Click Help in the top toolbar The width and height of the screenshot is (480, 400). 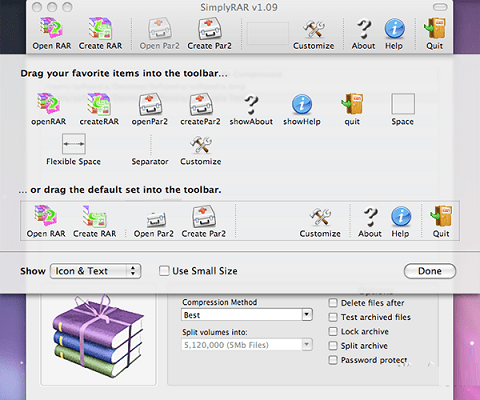pyautogui.click(x=394, y=34)
